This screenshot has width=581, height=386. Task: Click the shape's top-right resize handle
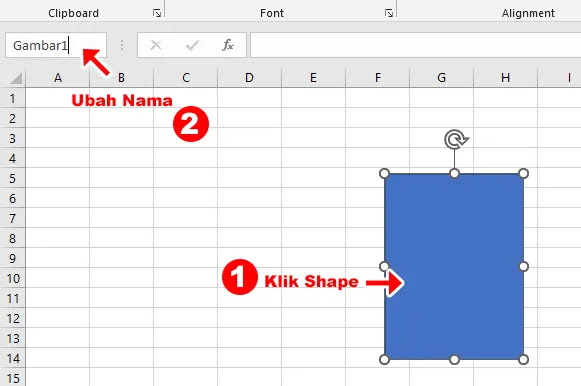(x=524, y=174)
